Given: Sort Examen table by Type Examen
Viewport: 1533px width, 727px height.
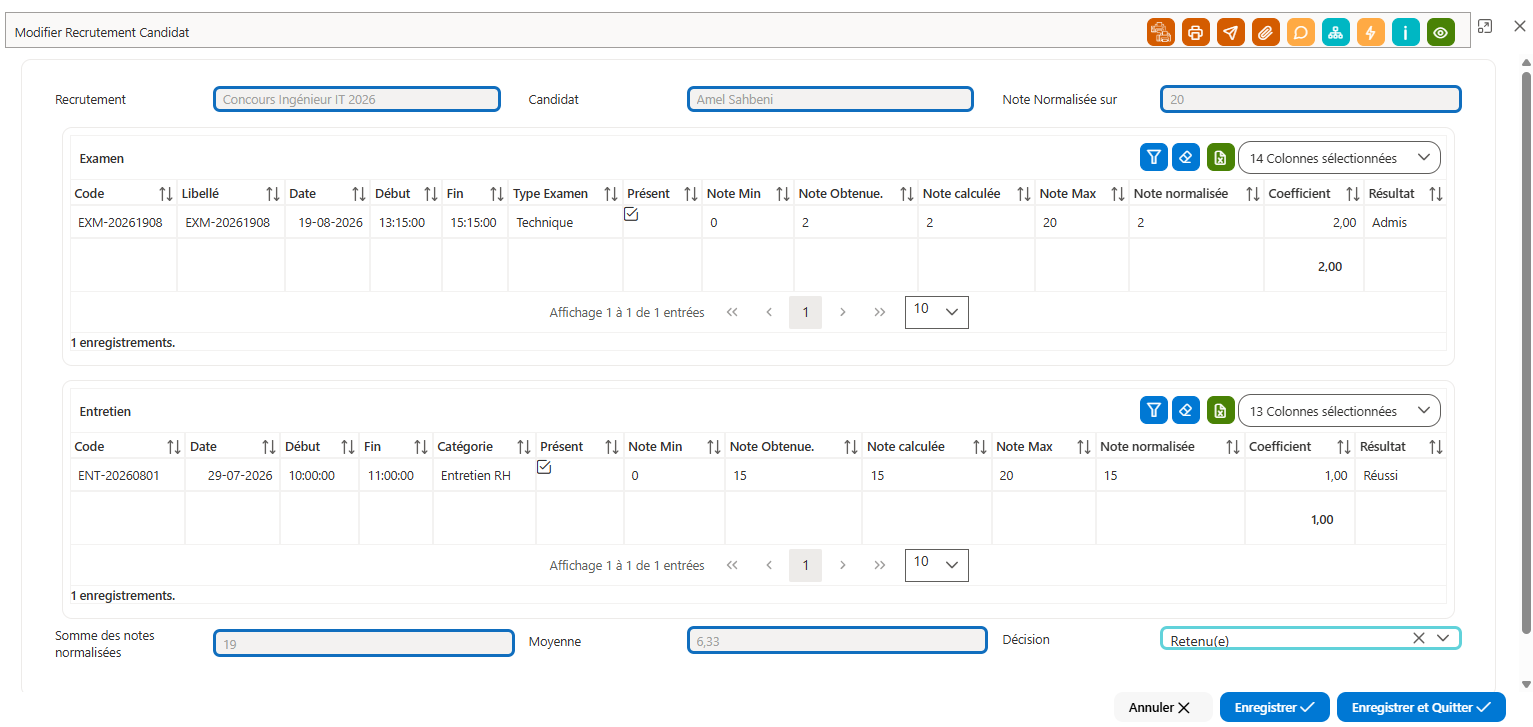Looking at the screenshot, I should coord(611,193).
